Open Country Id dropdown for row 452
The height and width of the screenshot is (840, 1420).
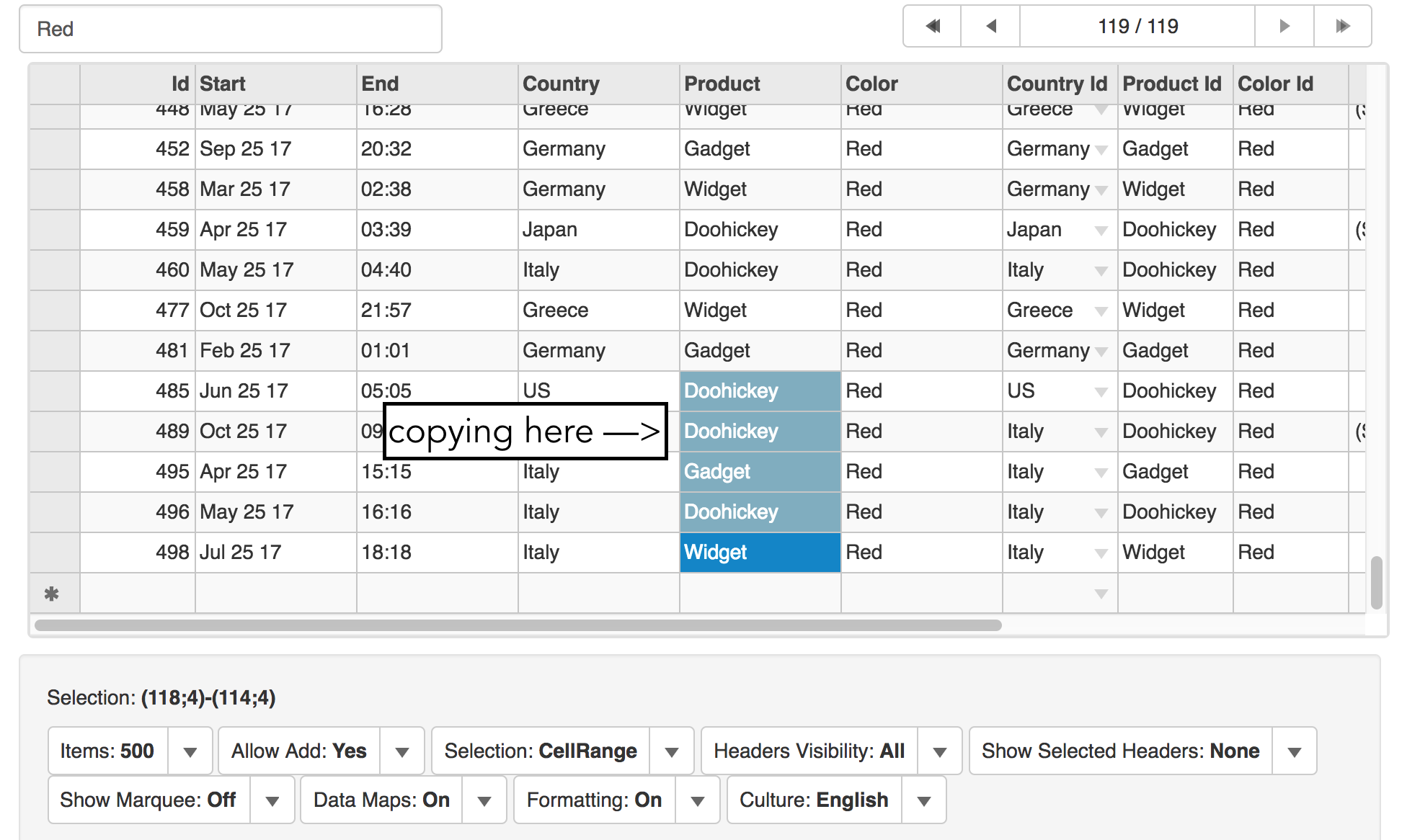point(1101,150)
